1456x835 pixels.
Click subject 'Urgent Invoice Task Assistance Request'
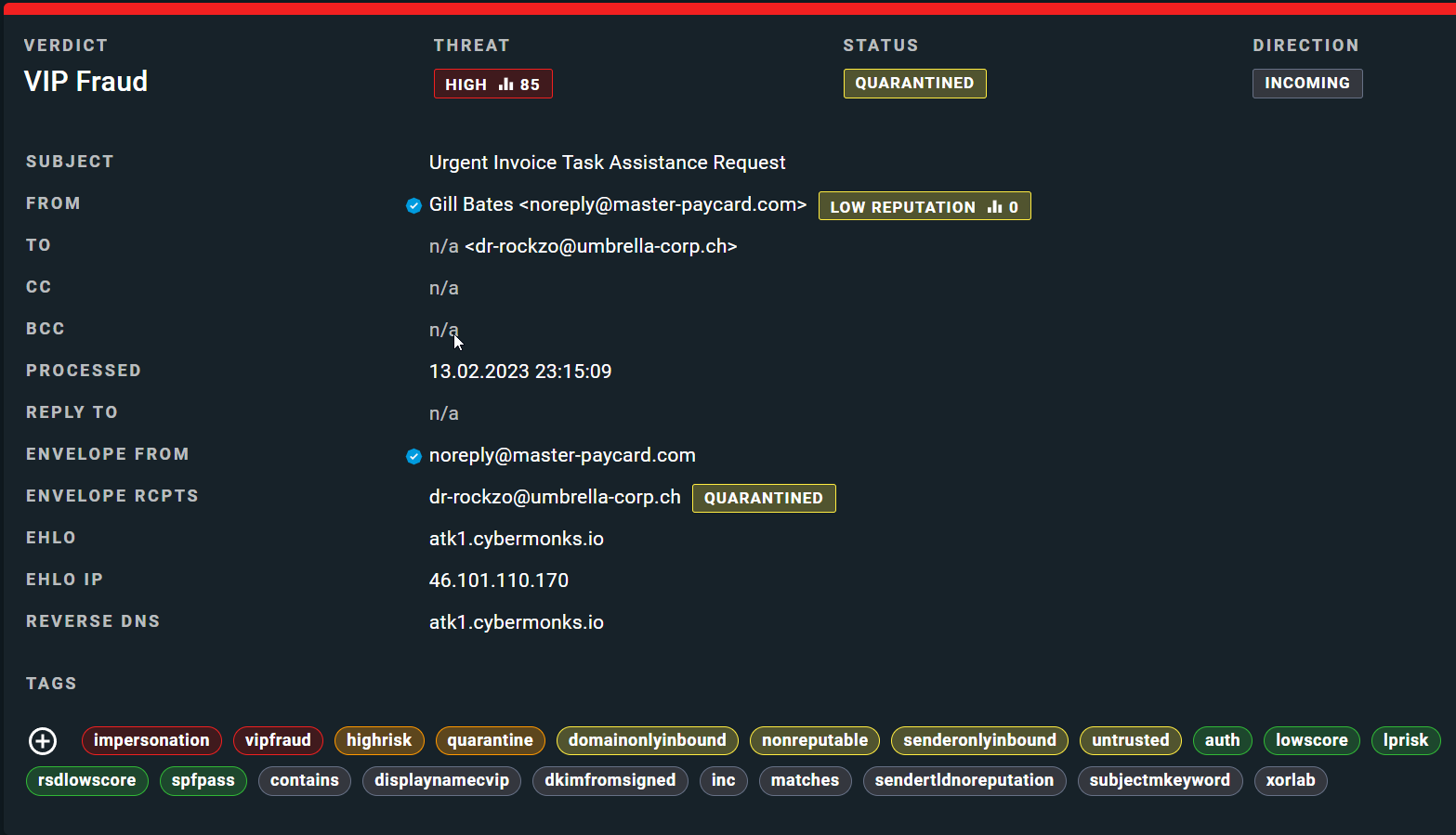607,163
